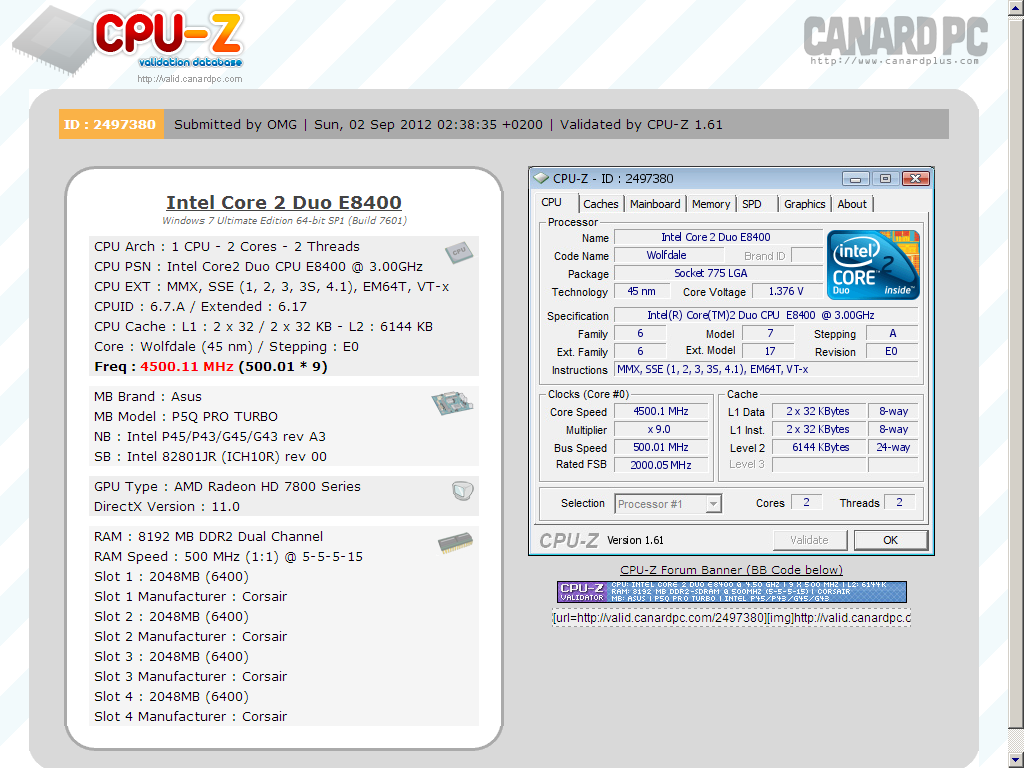Open the Mainboard tab
This screenshot has height=768, width=1024.
(x=655, y=204)
